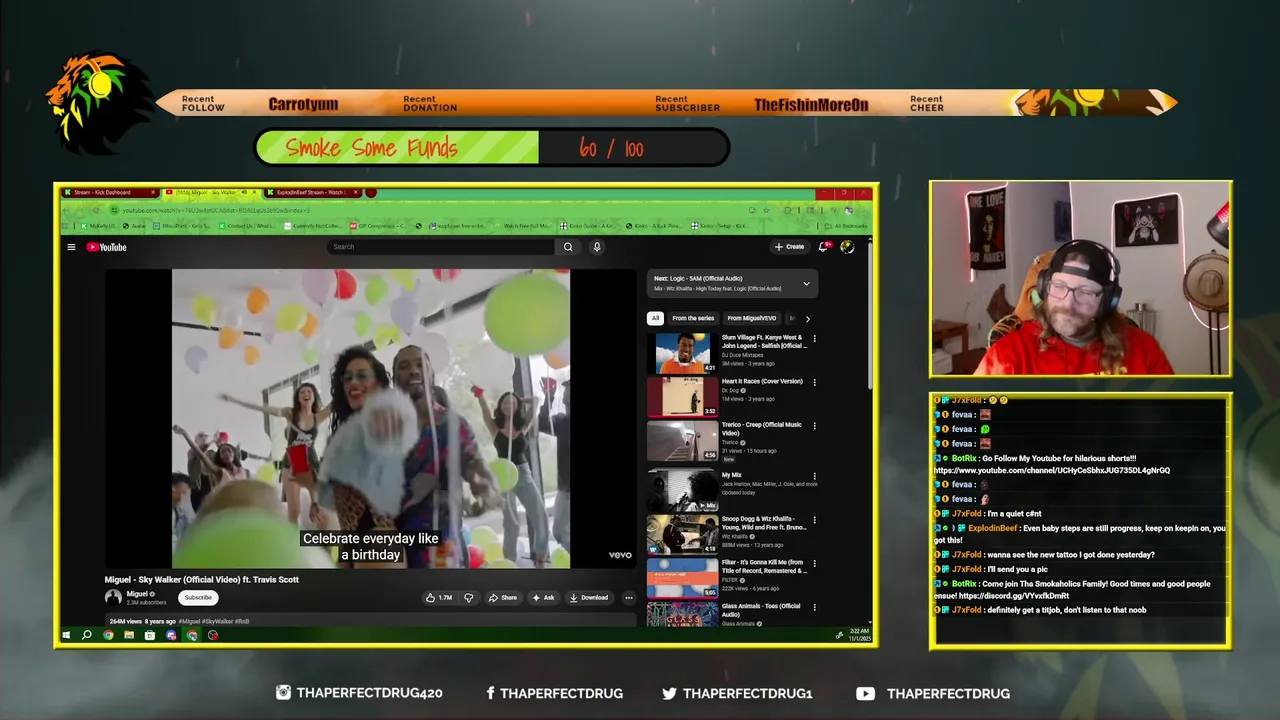Open Filter It's Gonna Kill Me thumbnail
The height and width of the screenshot is (720, 1280).
tap(682, 578)
